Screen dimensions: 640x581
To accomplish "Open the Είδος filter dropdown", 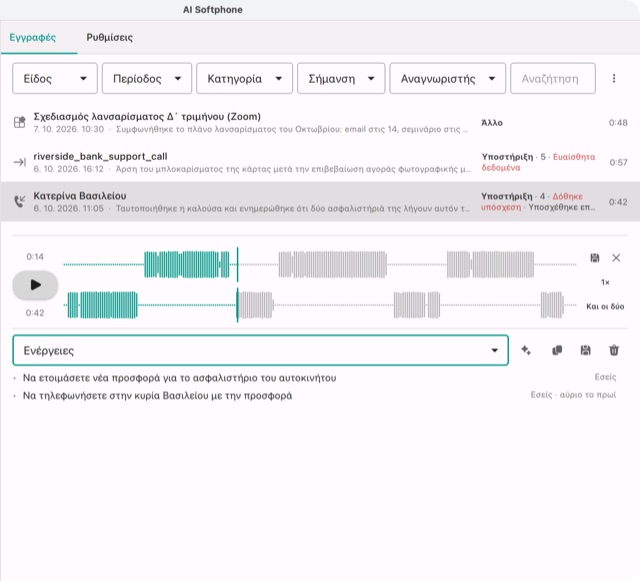I will (55, 78).
